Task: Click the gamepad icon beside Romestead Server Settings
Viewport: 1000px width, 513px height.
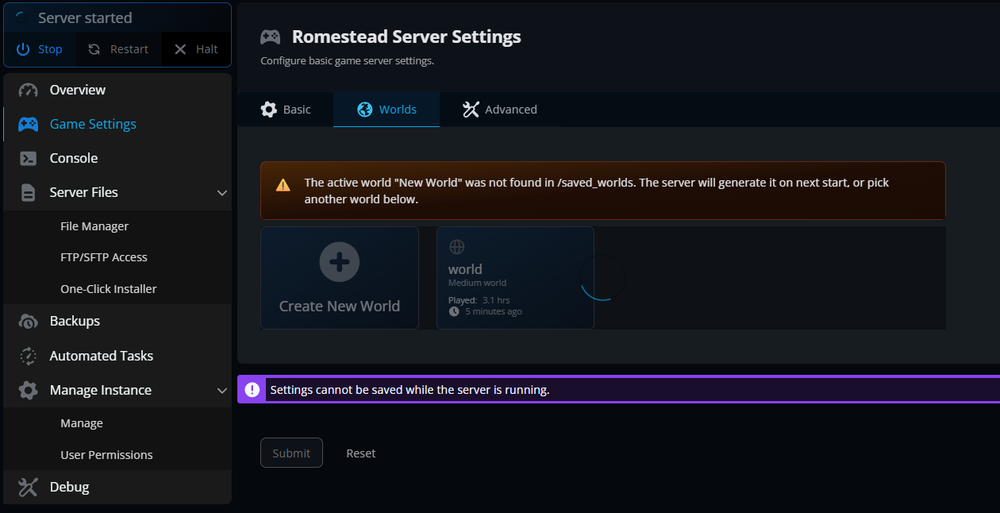Action: (270, 37)
